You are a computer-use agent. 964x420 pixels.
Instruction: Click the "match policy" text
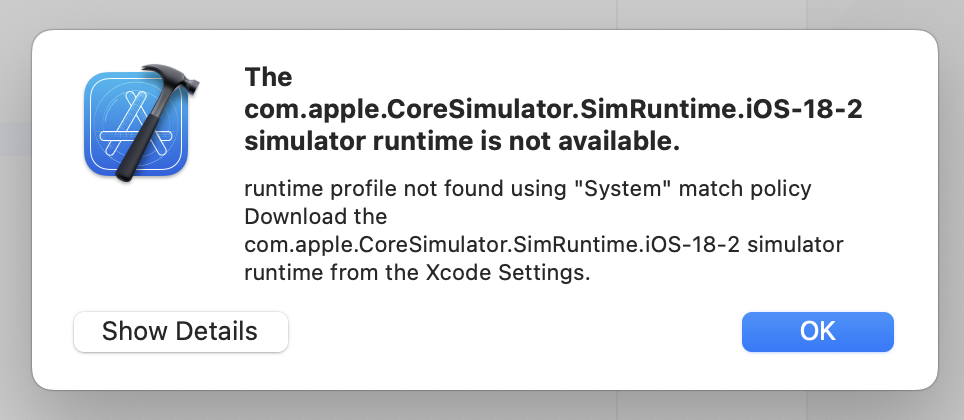click(745, 189)
